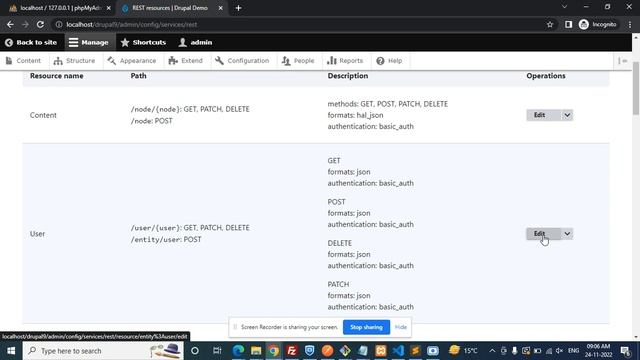Open XAMPP control panel from taskbar

[x=380, y=351]
